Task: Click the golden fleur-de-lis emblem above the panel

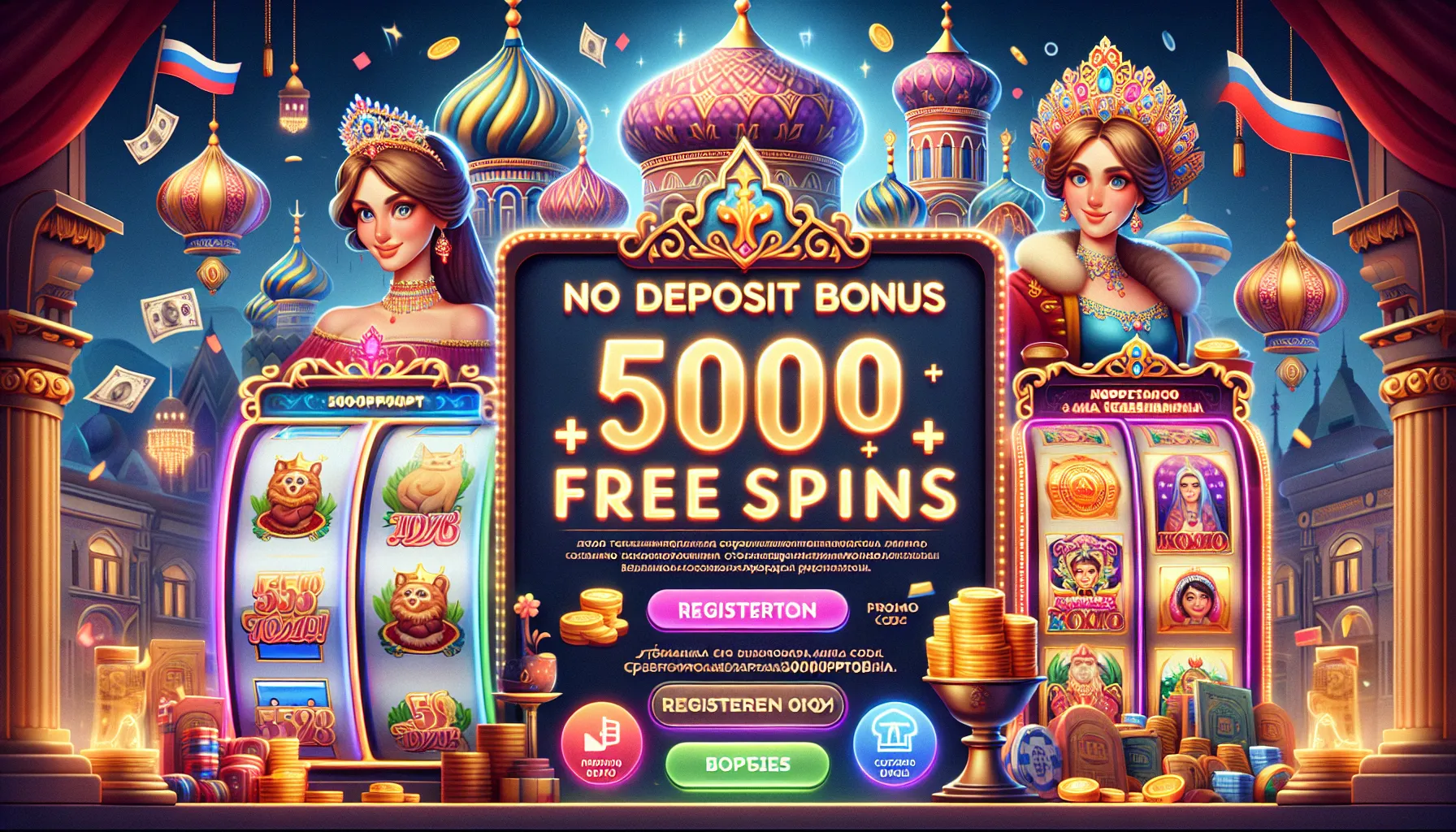Action: pyautogui.click(x=744, y=207)
